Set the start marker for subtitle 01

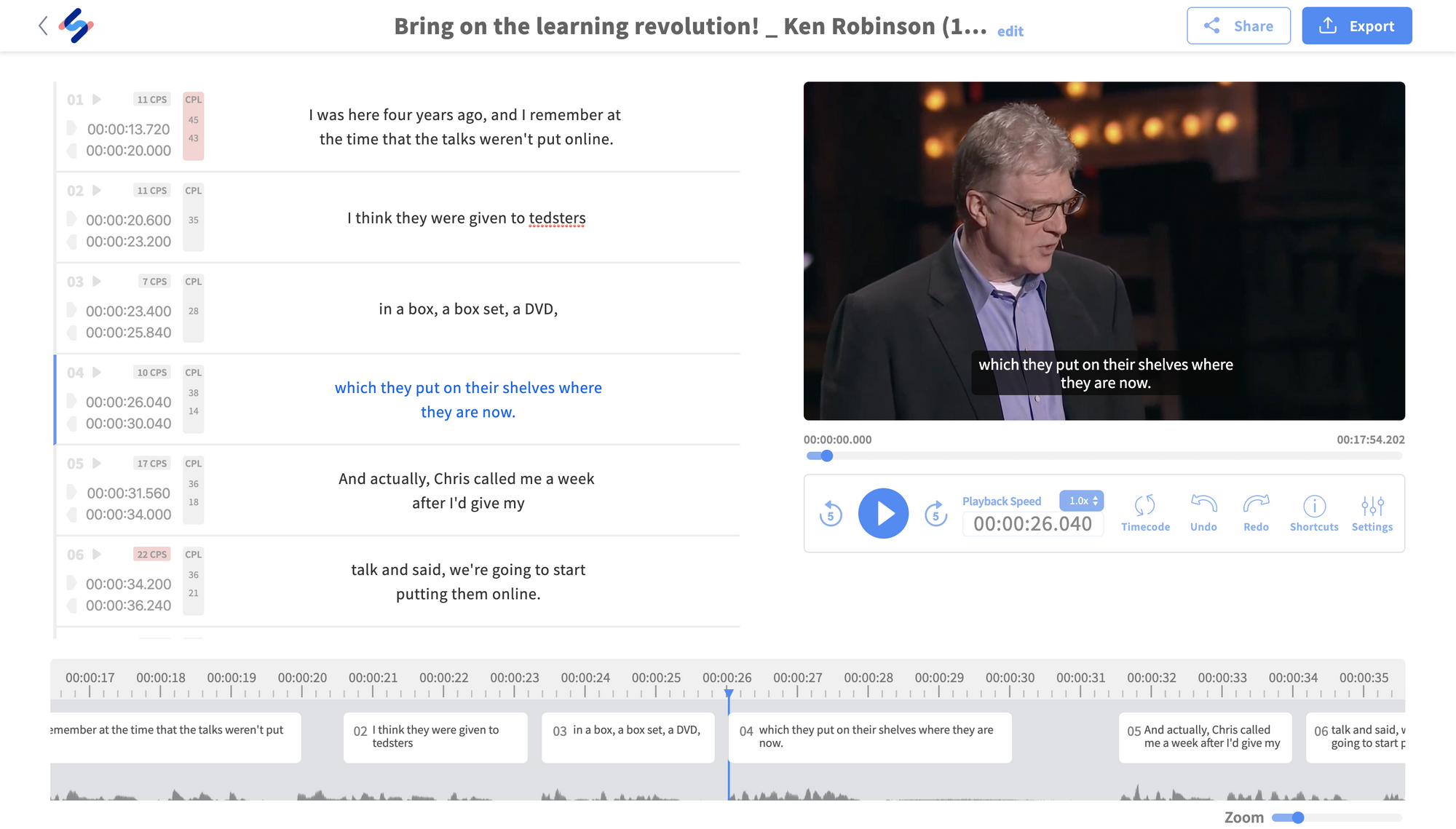click(71, 128)
